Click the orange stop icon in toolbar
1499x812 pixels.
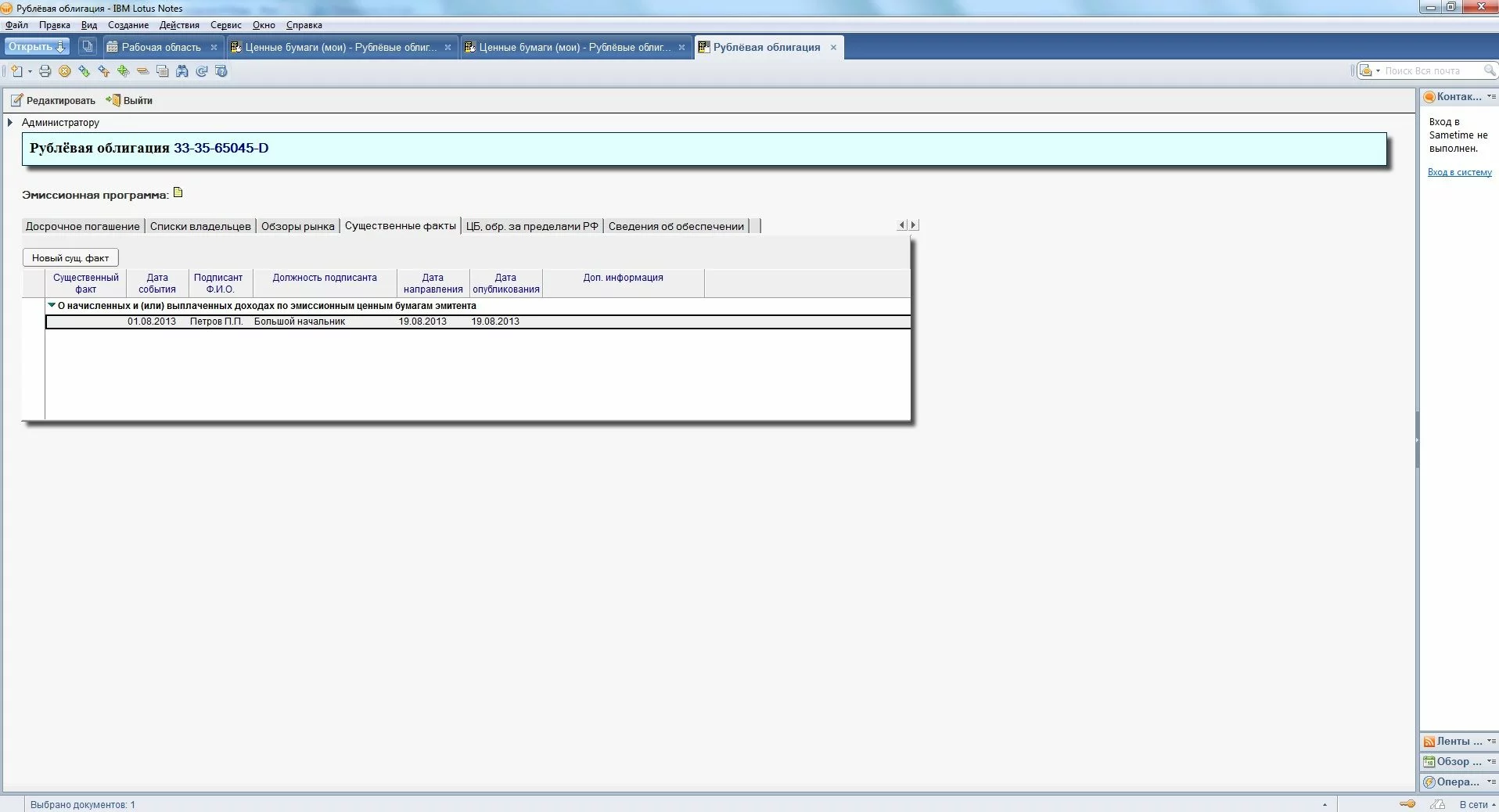(x=65, y=71)
